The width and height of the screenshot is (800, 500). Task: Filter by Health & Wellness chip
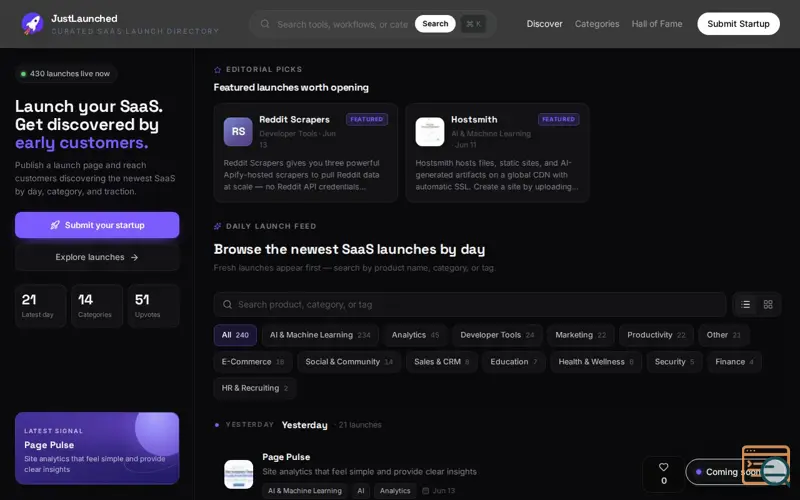pos(595,362)
